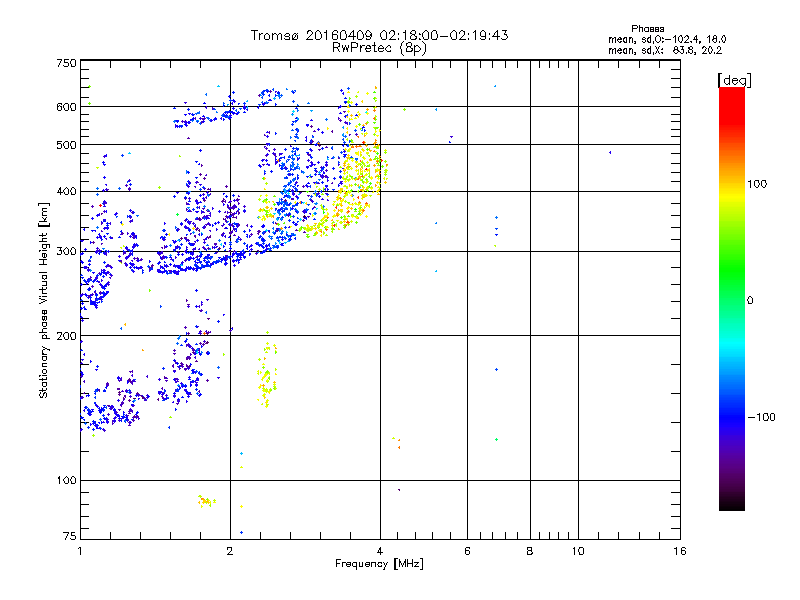Click the '2' frequency tick label

(x=230, y=551)
